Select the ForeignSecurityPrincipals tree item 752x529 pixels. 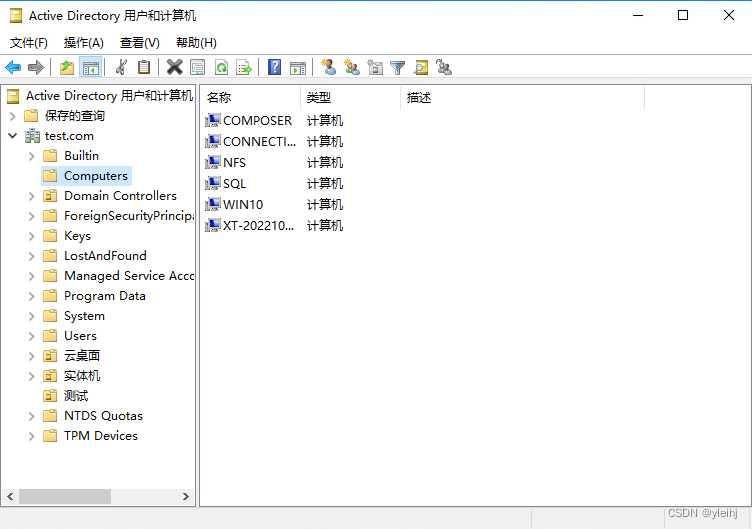tap(129, 216)
